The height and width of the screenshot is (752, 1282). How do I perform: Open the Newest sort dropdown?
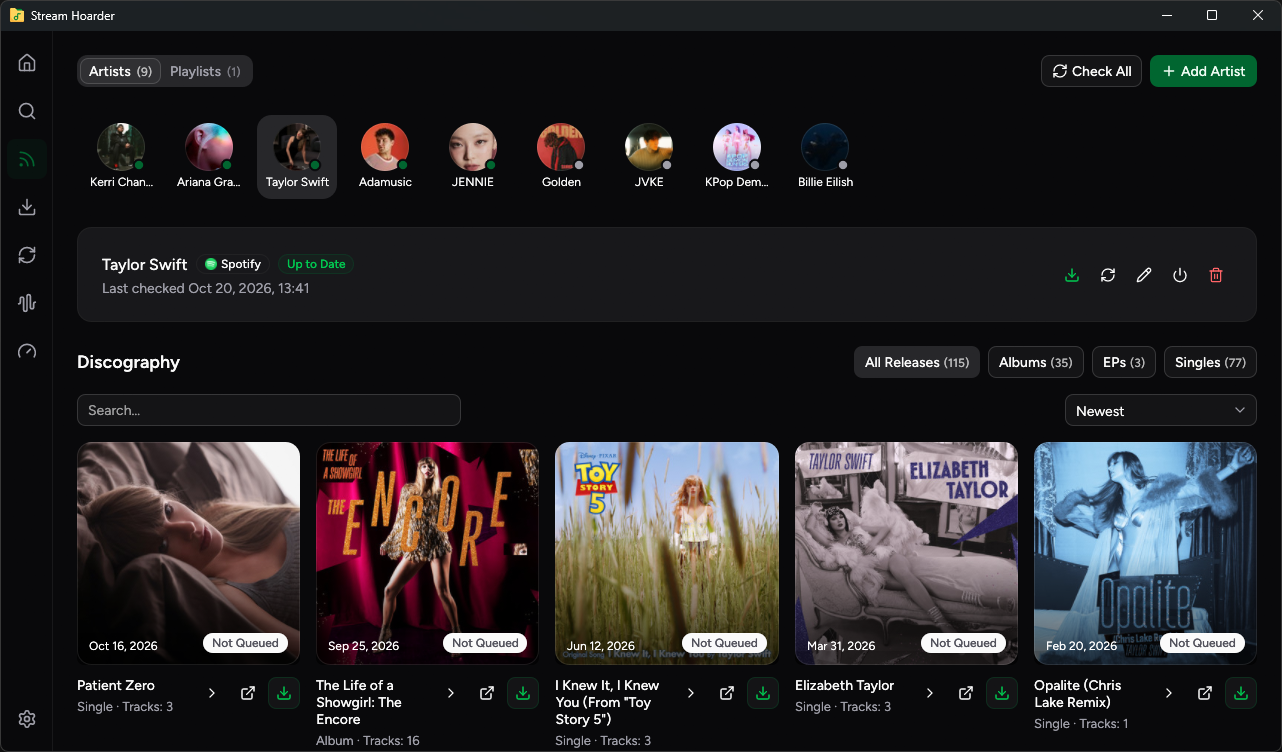[1161, 411]
